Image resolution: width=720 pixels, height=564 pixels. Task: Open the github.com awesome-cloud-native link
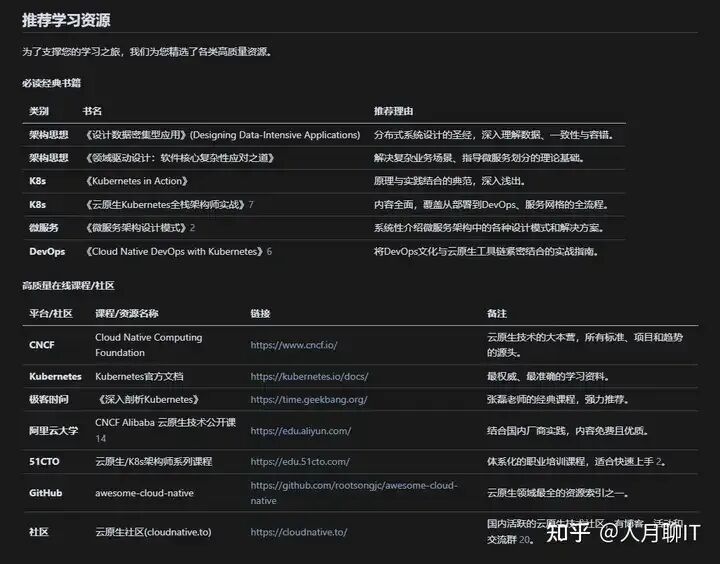pos(354,493)
